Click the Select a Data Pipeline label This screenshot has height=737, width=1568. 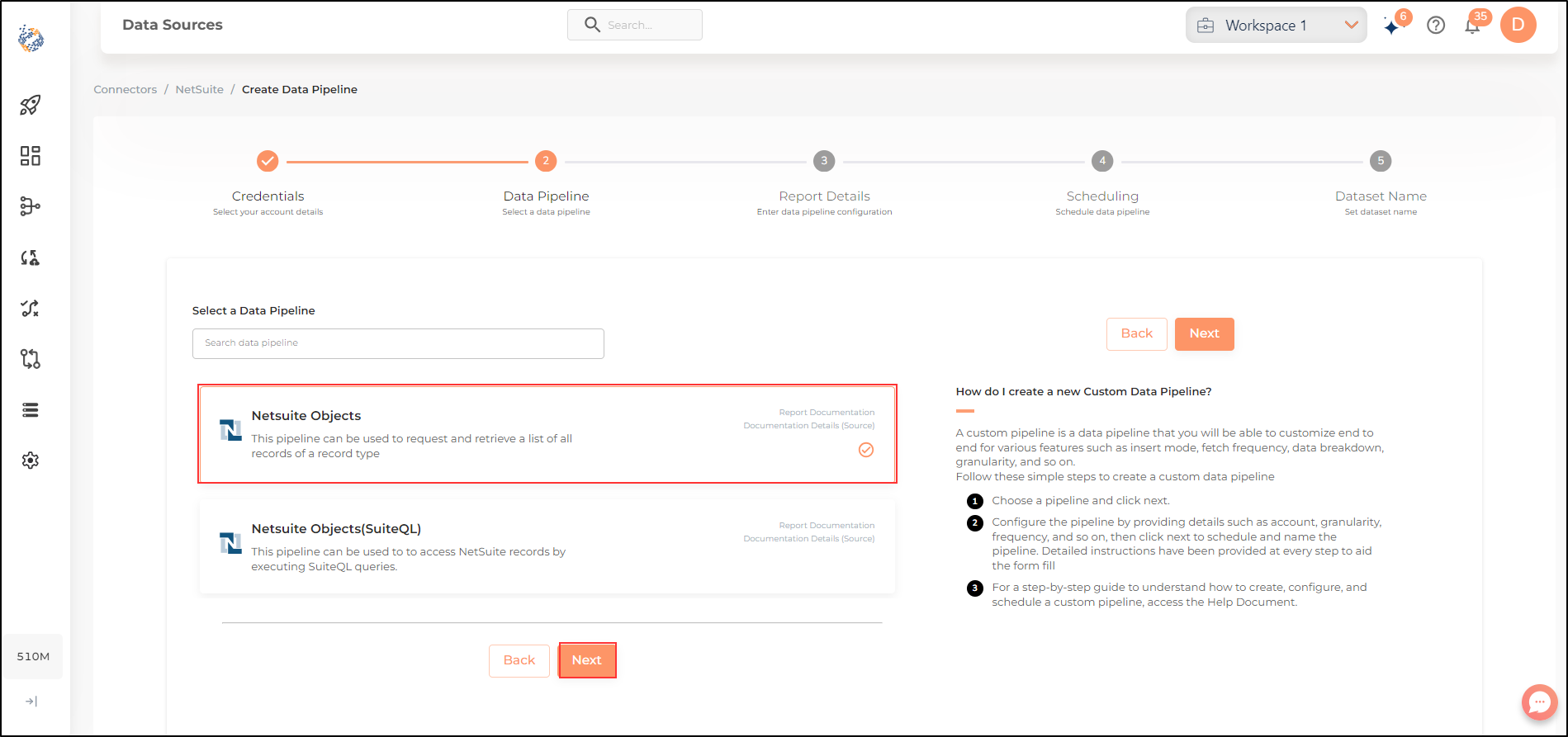click(253, 311)
